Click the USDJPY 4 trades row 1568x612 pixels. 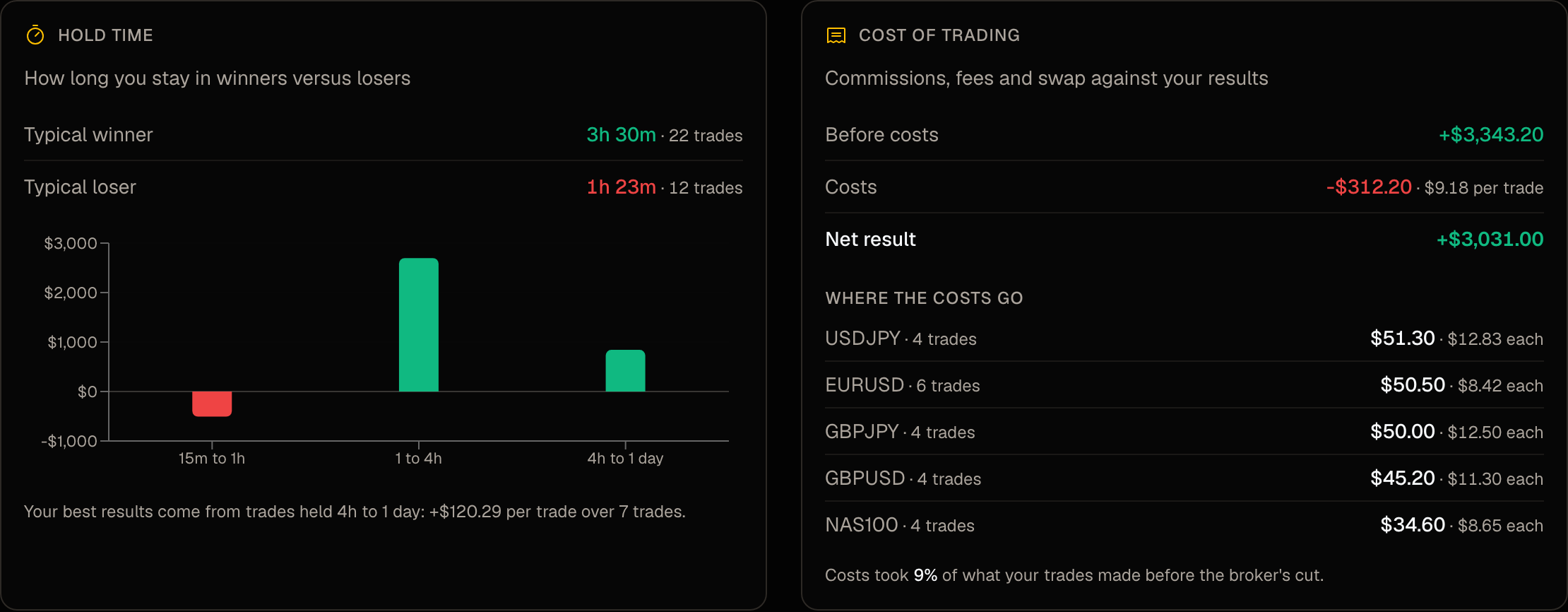1184,339
